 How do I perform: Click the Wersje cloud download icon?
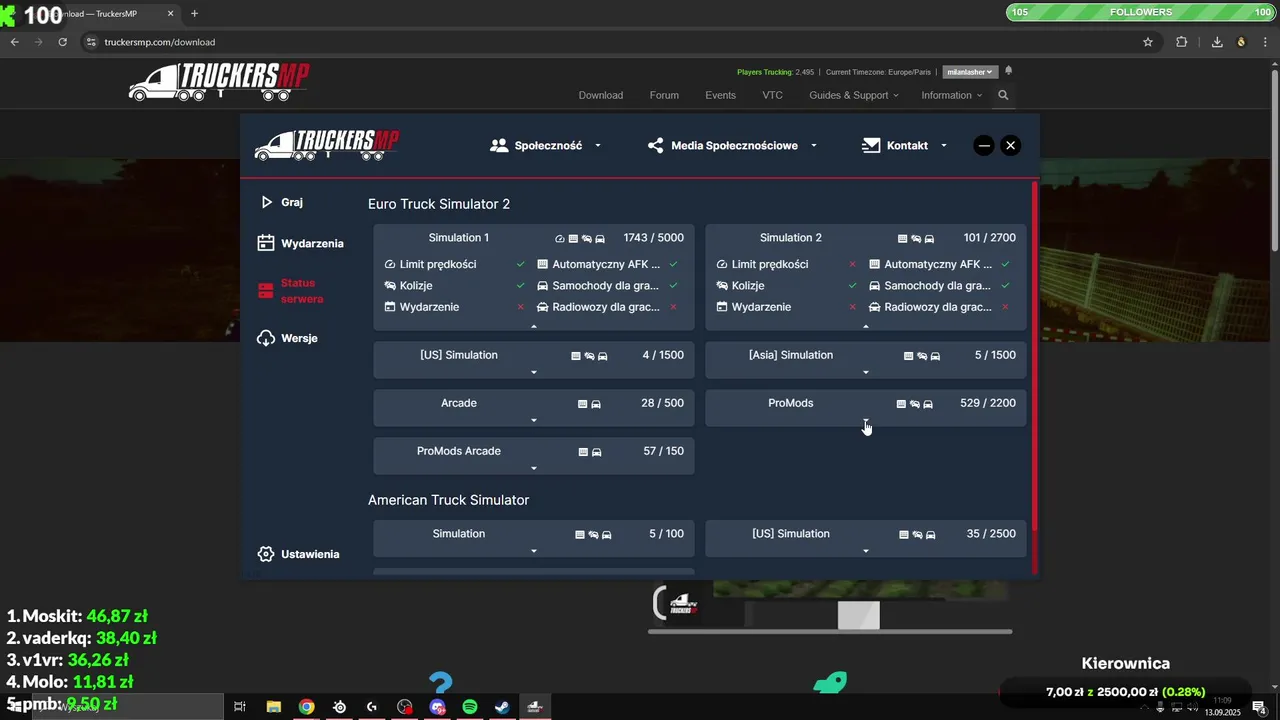(x=266, y=338)
